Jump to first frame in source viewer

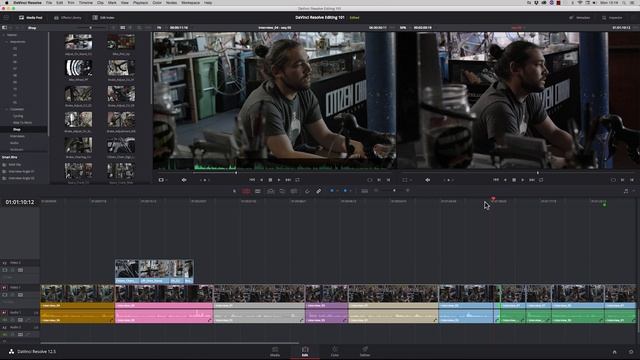252,180
